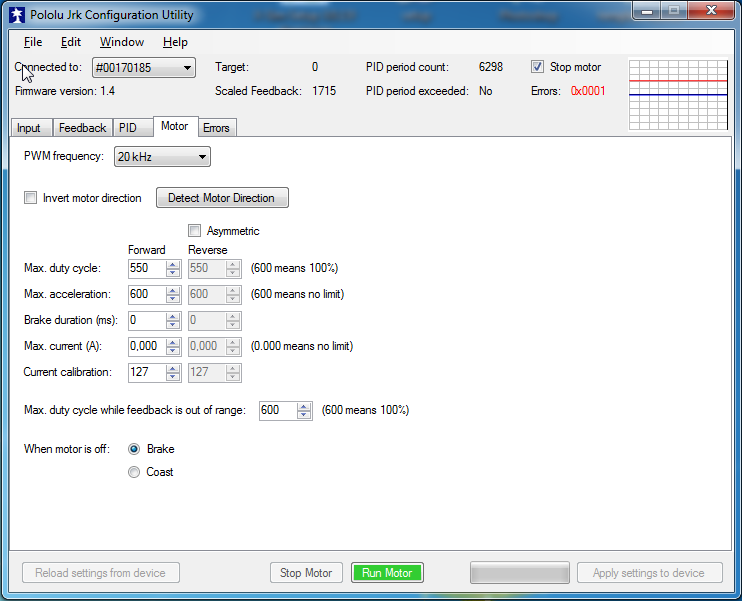Screen dimensions: 742x601
Task: Switch to the Input tab
Action: click(31, 128)
